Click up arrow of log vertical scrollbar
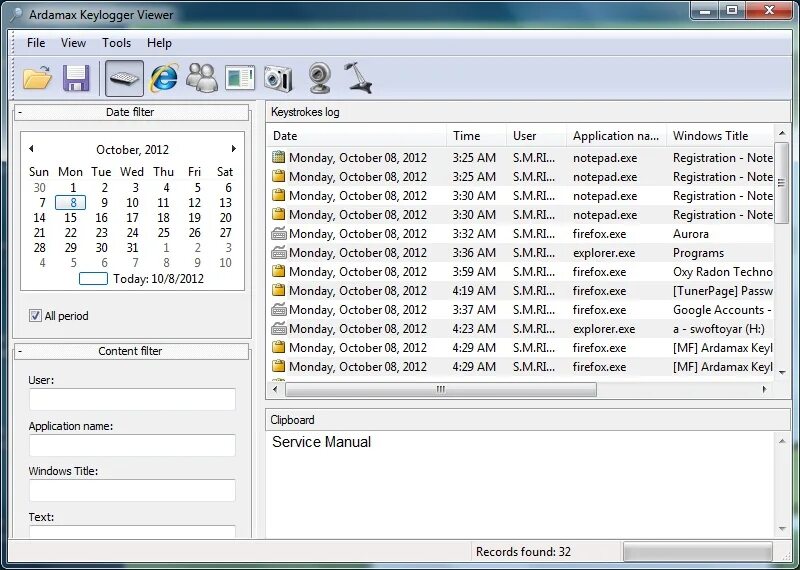Image resolution: width=800 pixels, height=570 pixels. pos(782,133)
